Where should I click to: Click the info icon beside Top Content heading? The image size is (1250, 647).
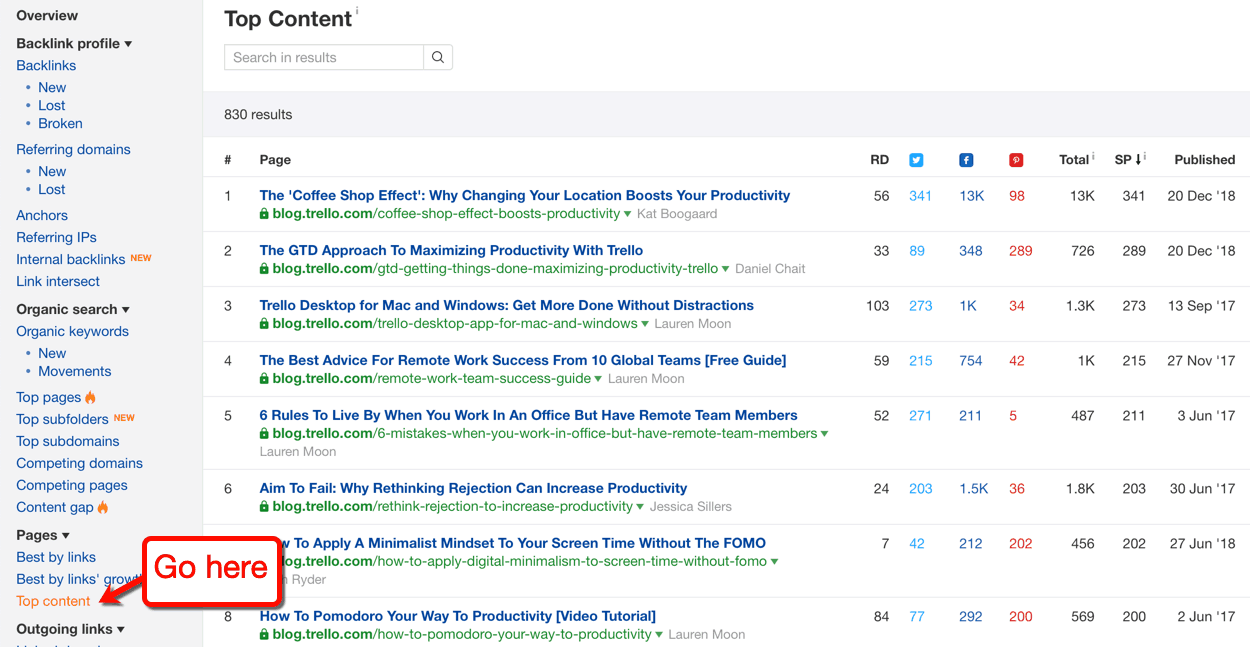point(355,13)
